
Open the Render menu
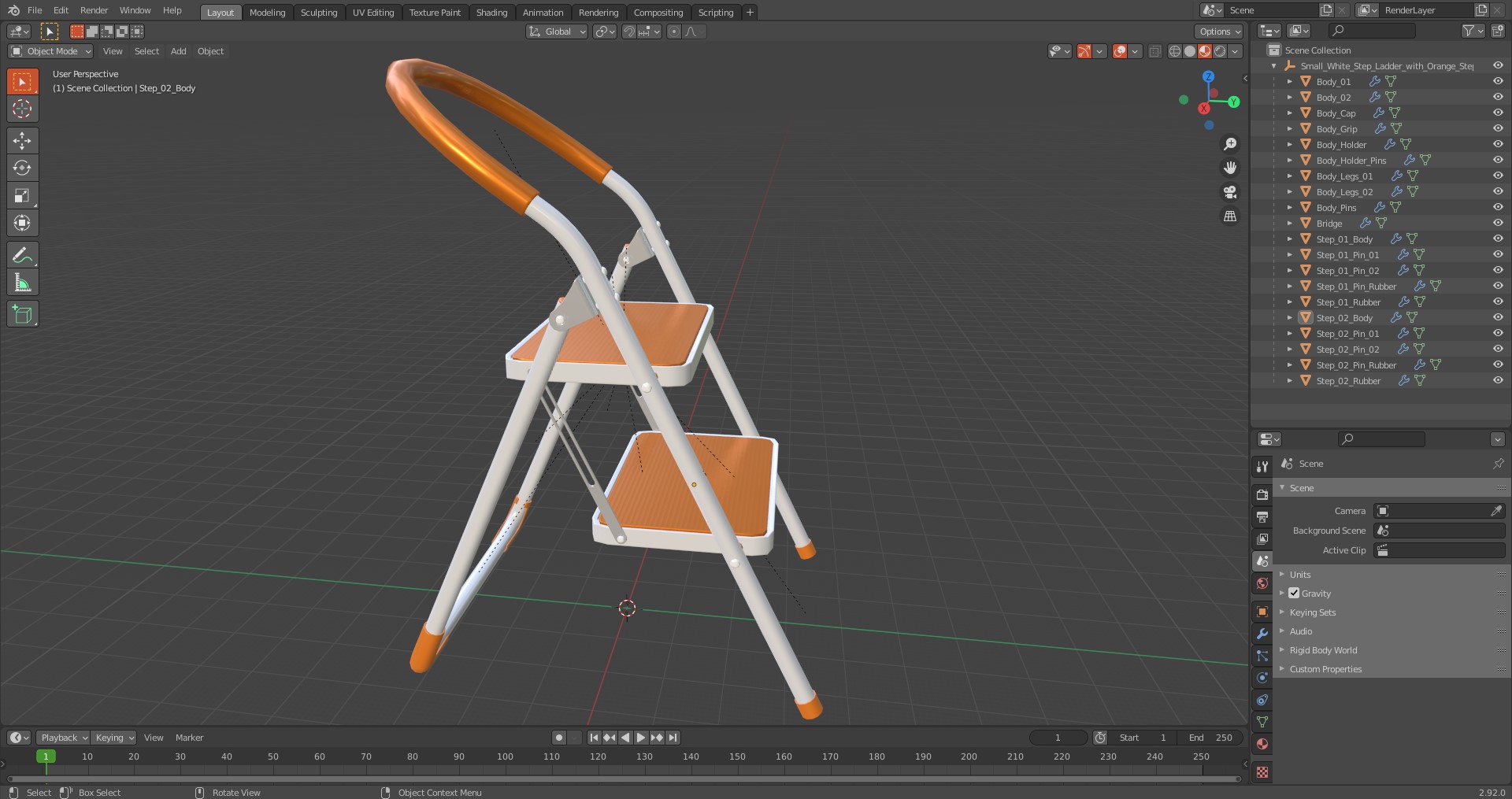coord(94,10)
